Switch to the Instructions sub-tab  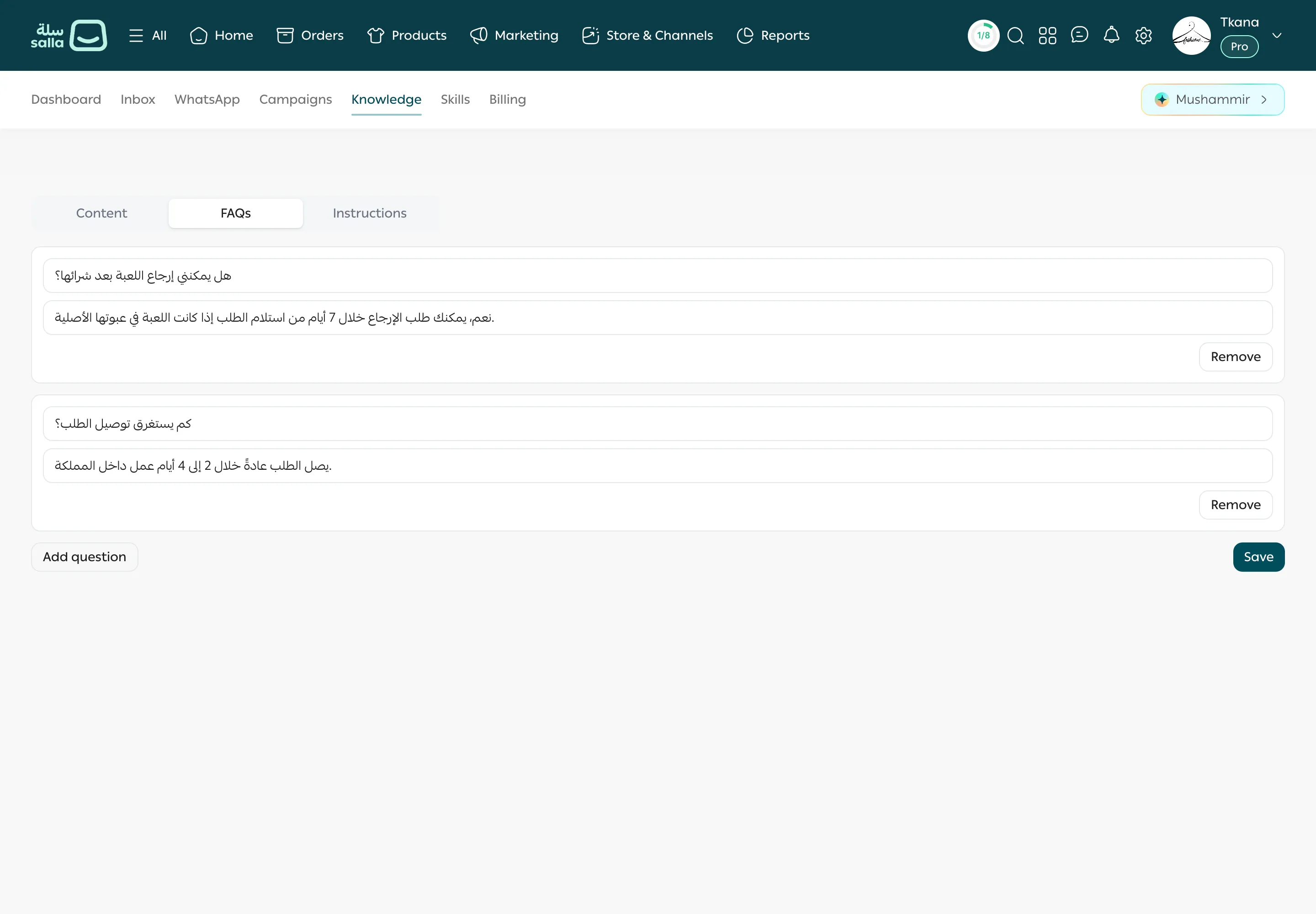pos(369,213)
